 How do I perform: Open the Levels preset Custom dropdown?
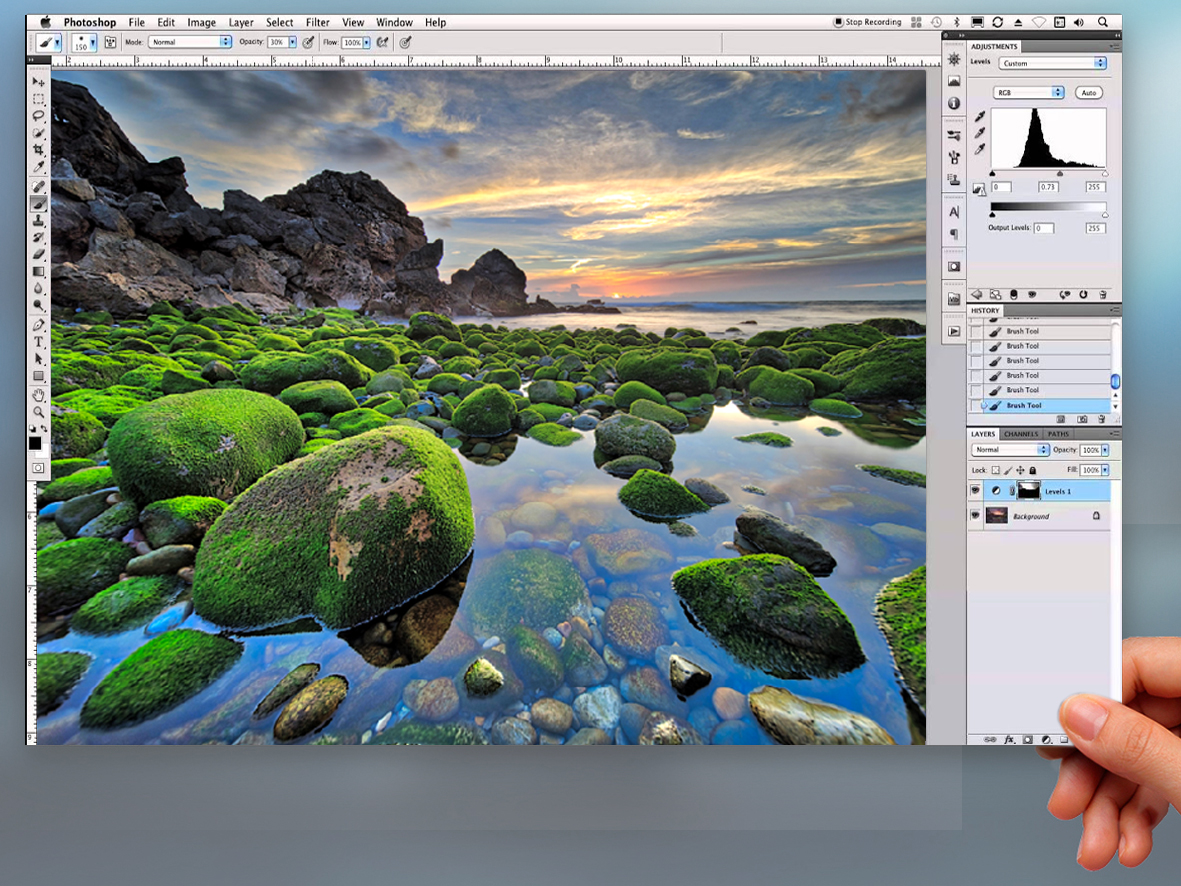[1052, 63]
